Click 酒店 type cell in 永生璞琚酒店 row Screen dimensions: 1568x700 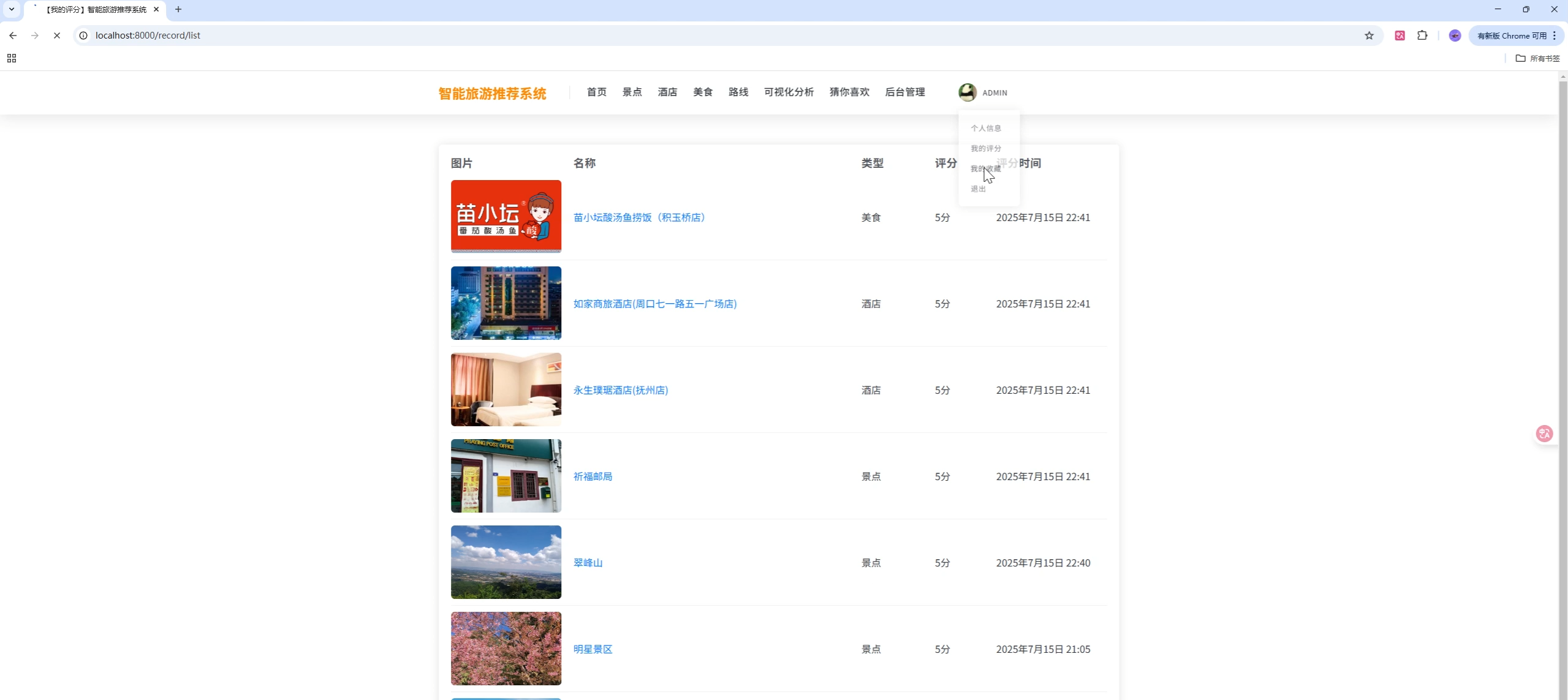[x=871, y=390]
